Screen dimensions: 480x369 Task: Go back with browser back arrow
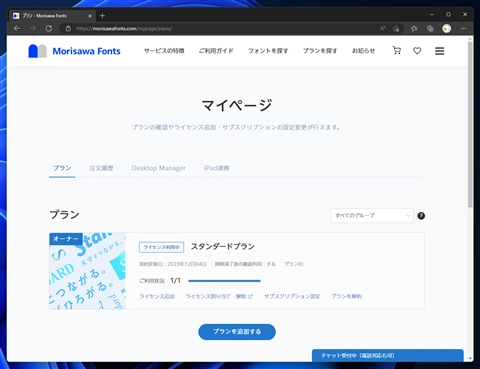point(17,29)
